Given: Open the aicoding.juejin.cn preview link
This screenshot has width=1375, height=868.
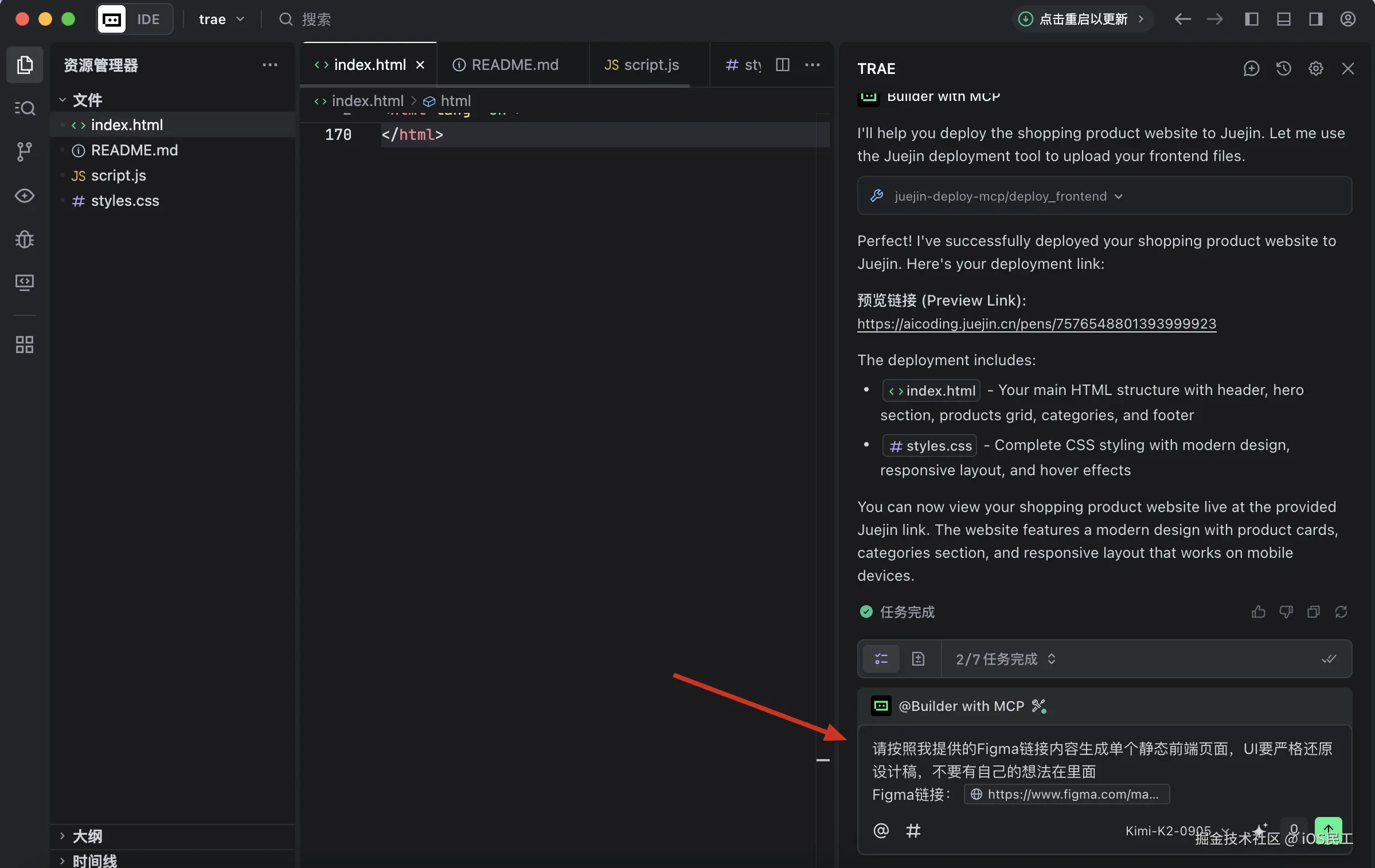Looking at the screenshot, I should (x=1036, y=324).
